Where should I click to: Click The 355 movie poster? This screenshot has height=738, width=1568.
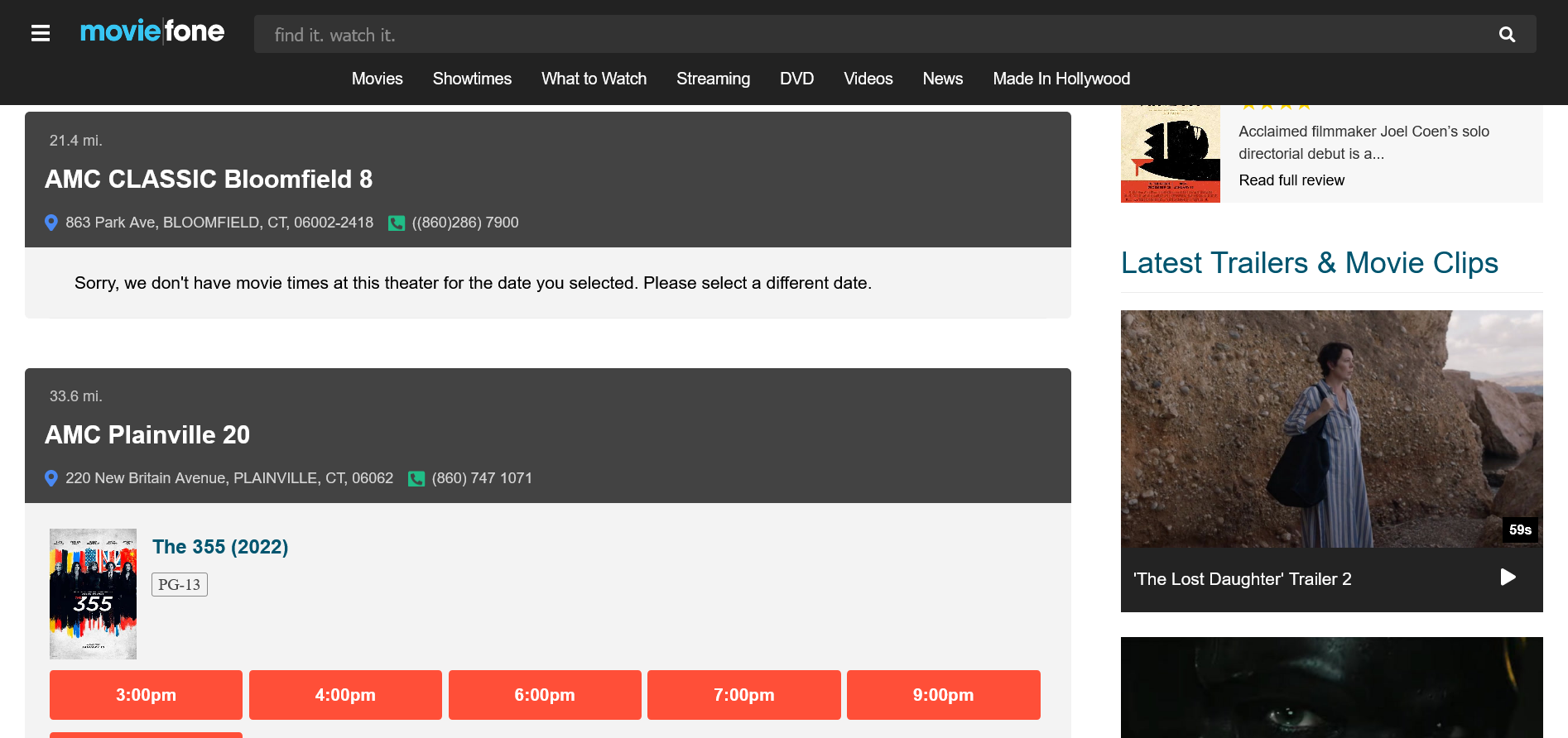coord(93,594)
